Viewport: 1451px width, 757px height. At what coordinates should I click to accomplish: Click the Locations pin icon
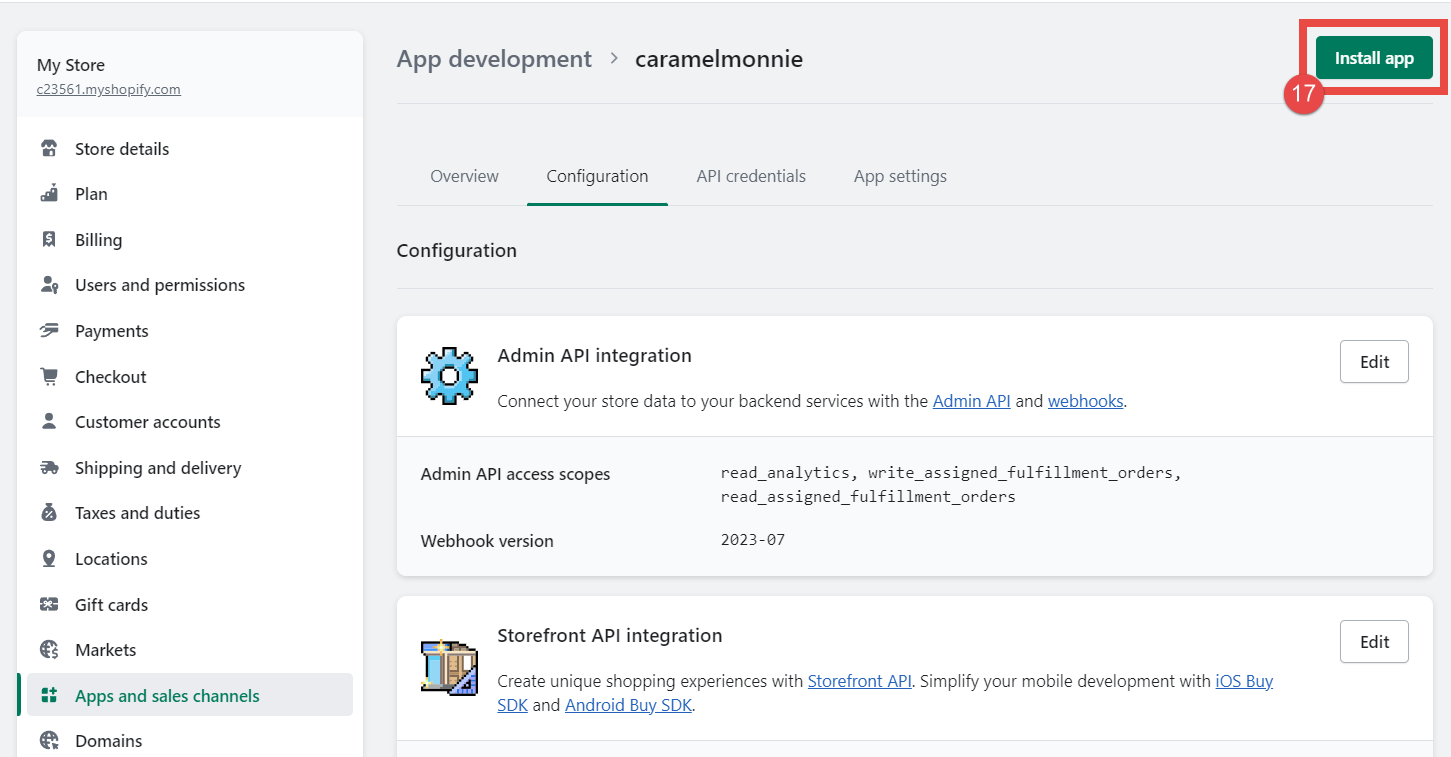(49, 559)
